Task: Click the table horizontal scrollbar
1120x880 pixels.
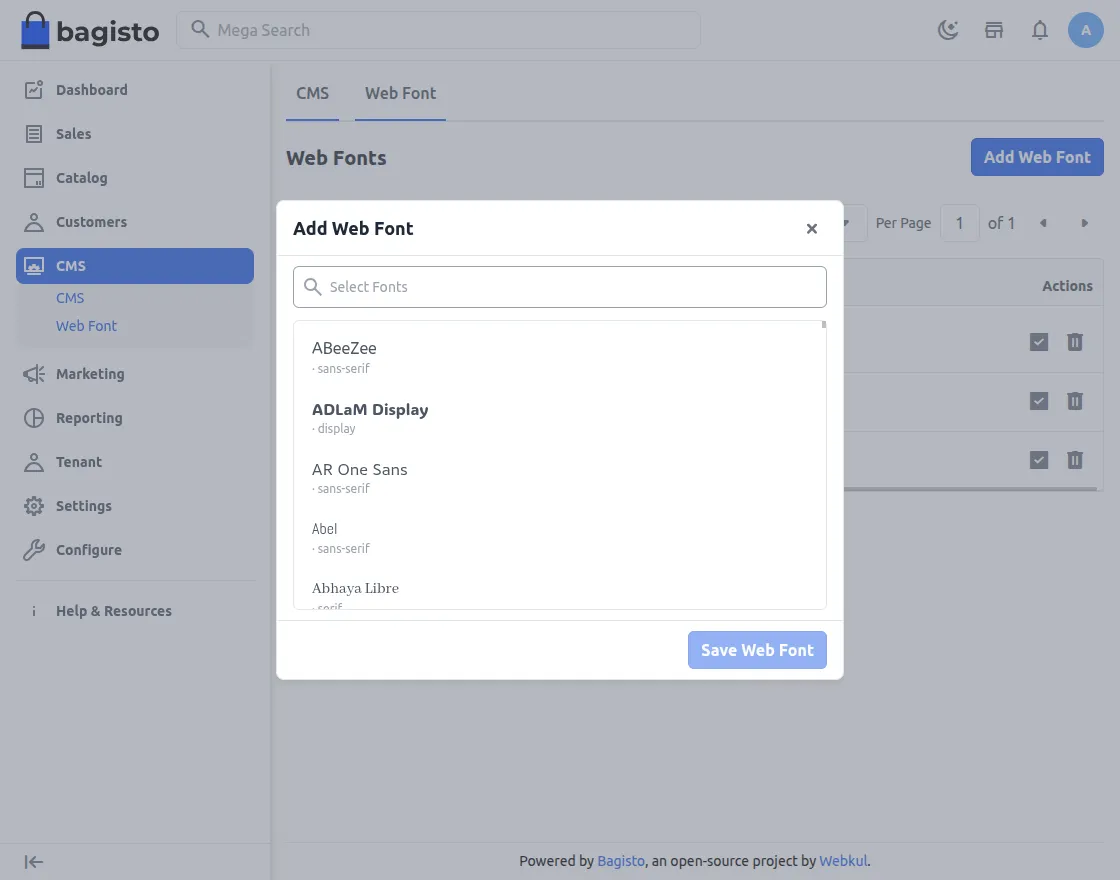Action: pyautogui.click(x=970, y=489)
